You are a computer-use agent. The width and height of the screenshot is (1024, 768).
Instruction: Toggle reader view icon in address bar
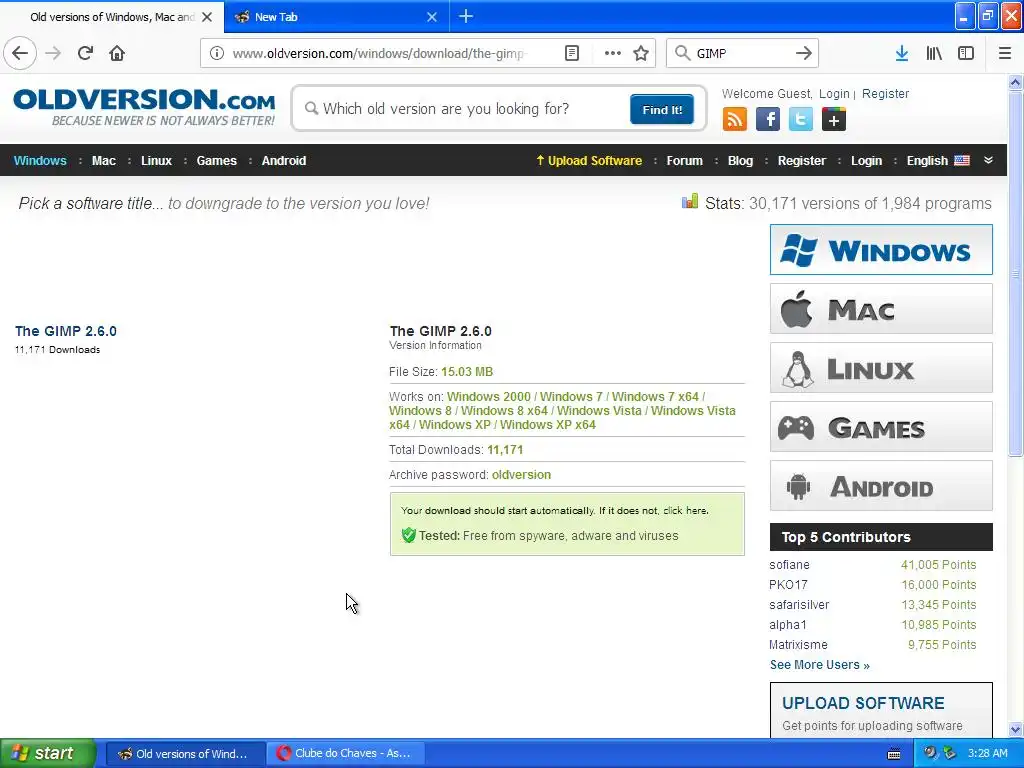571,53
